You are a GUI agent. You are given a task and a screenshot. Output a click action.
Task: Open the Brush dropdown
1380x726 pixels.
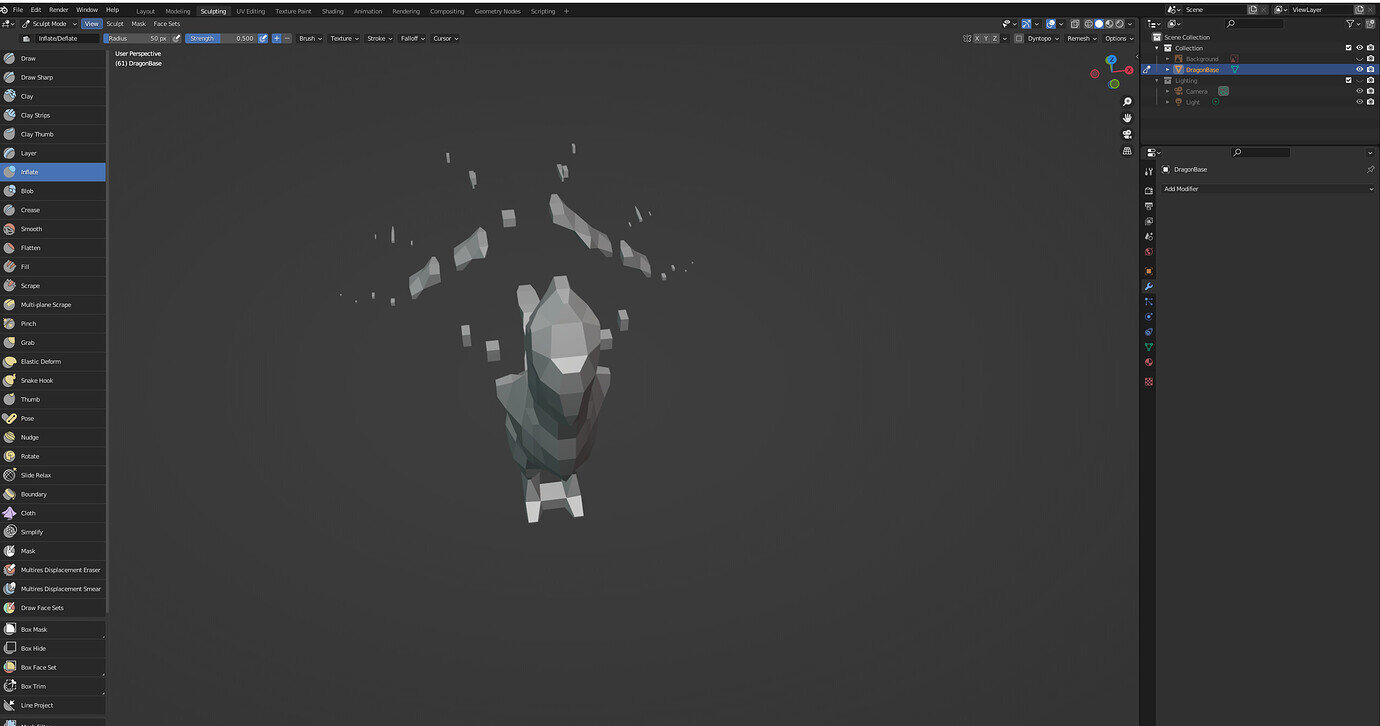coord(309,38)
